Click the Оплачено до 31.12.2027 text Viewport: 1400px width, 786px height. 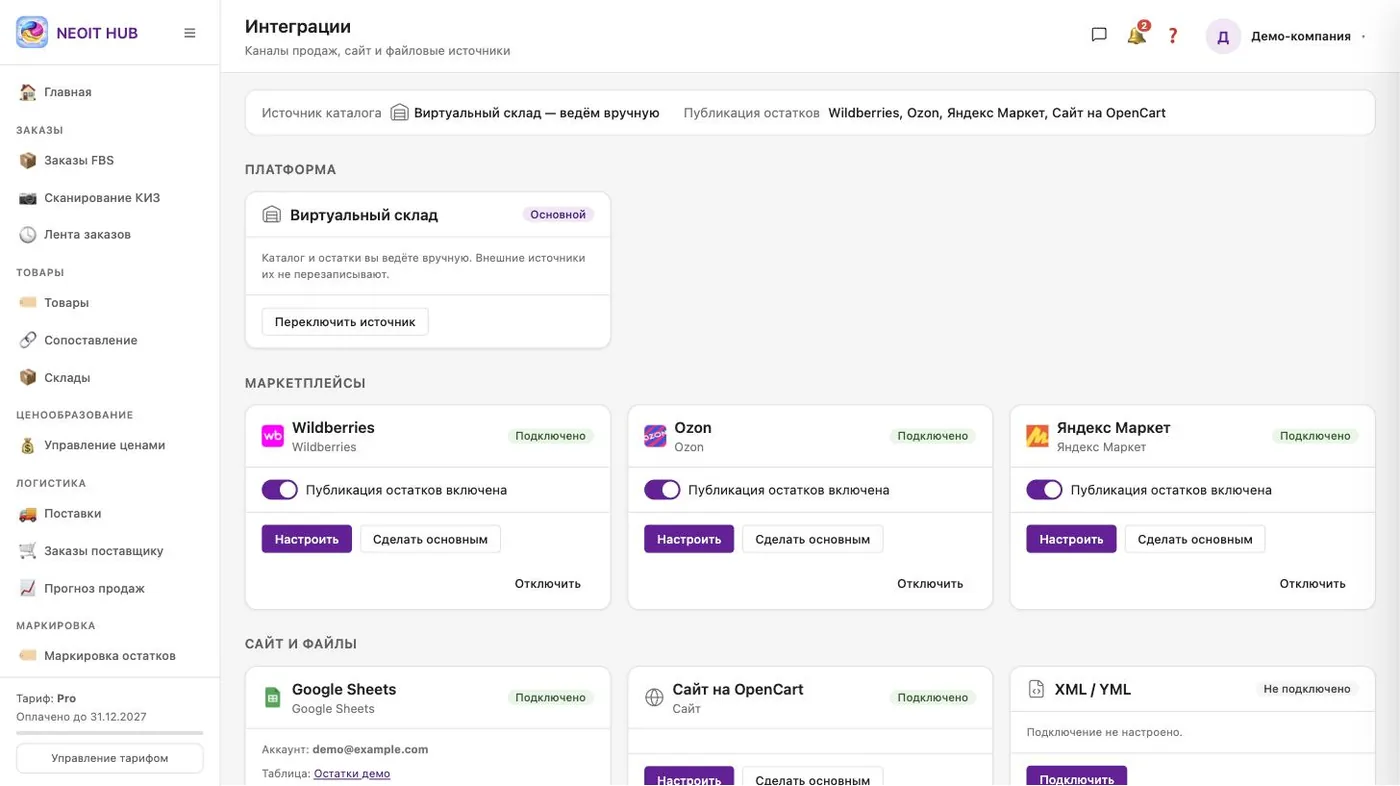coord(82,717)
